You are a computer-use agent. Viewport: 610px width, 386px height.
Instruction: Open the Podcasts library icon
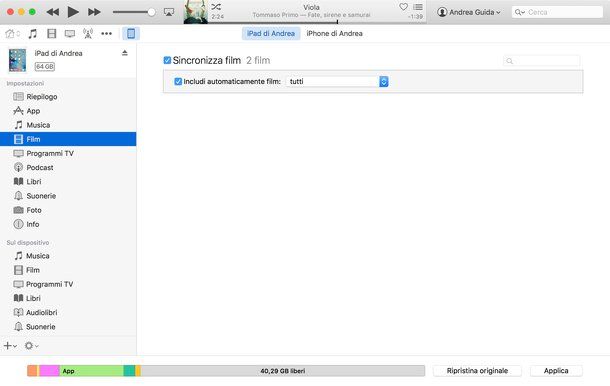coord(88,34)
